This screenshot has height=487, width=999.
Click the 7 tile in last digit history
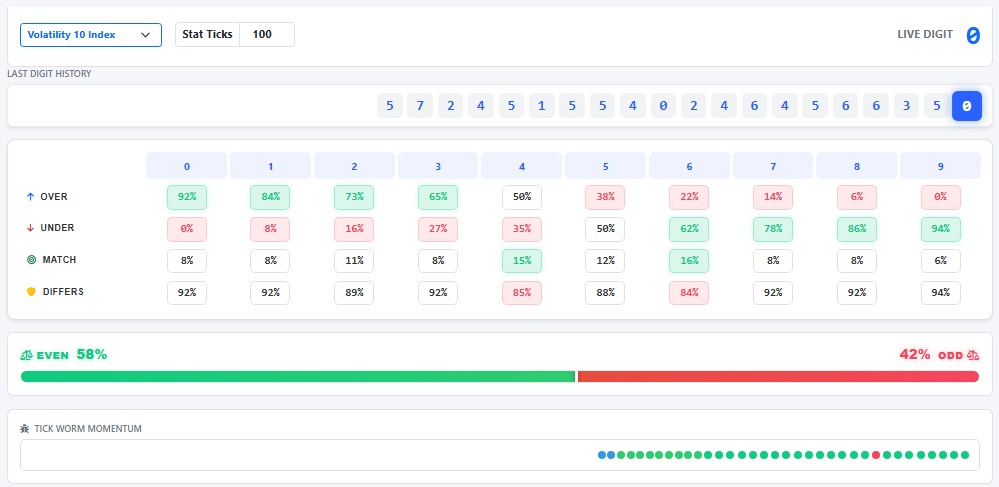pos(420,106)
